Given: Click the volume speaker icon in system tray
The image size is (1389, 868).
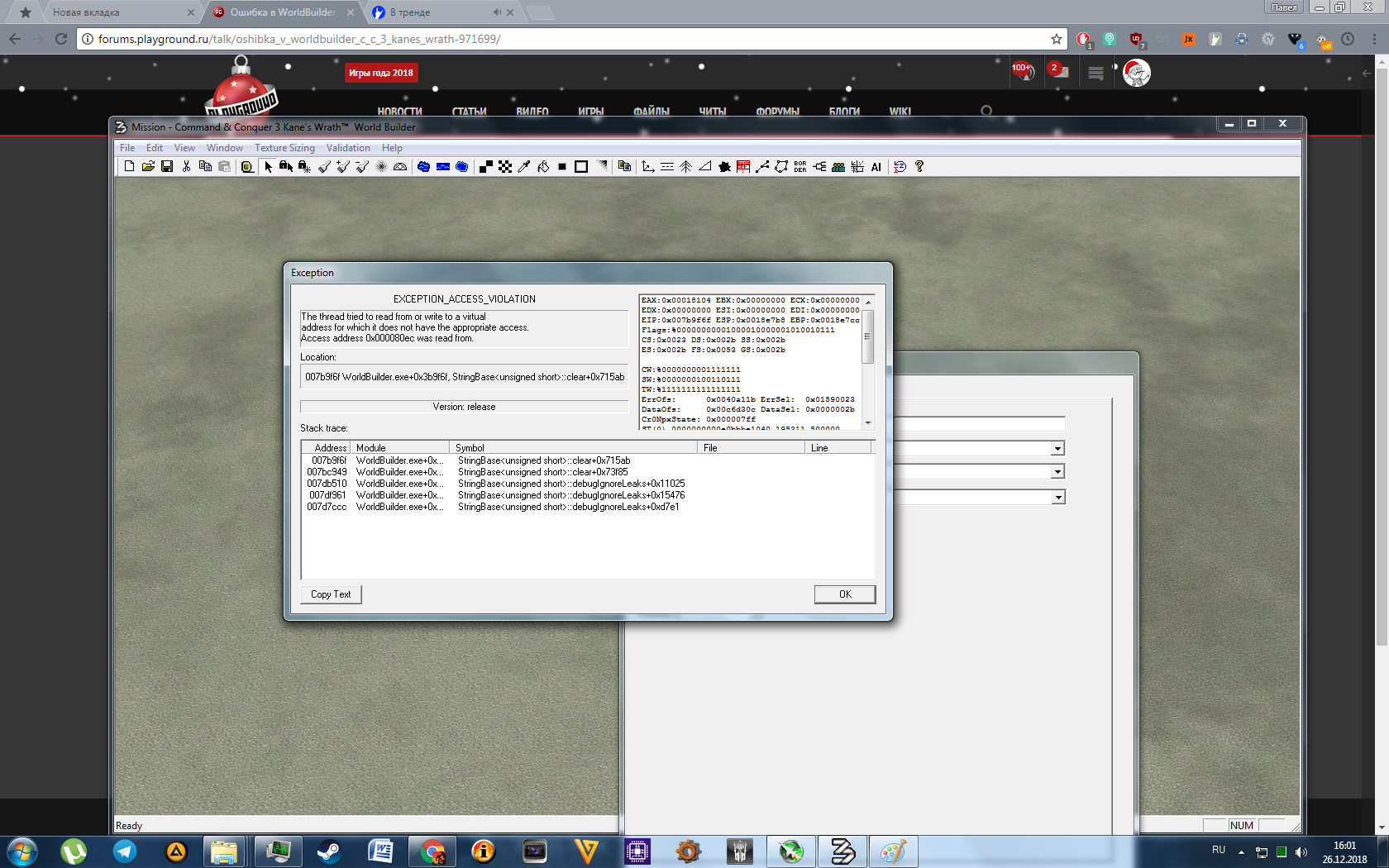Looking at the screenshot, I should pos(1301,852).
